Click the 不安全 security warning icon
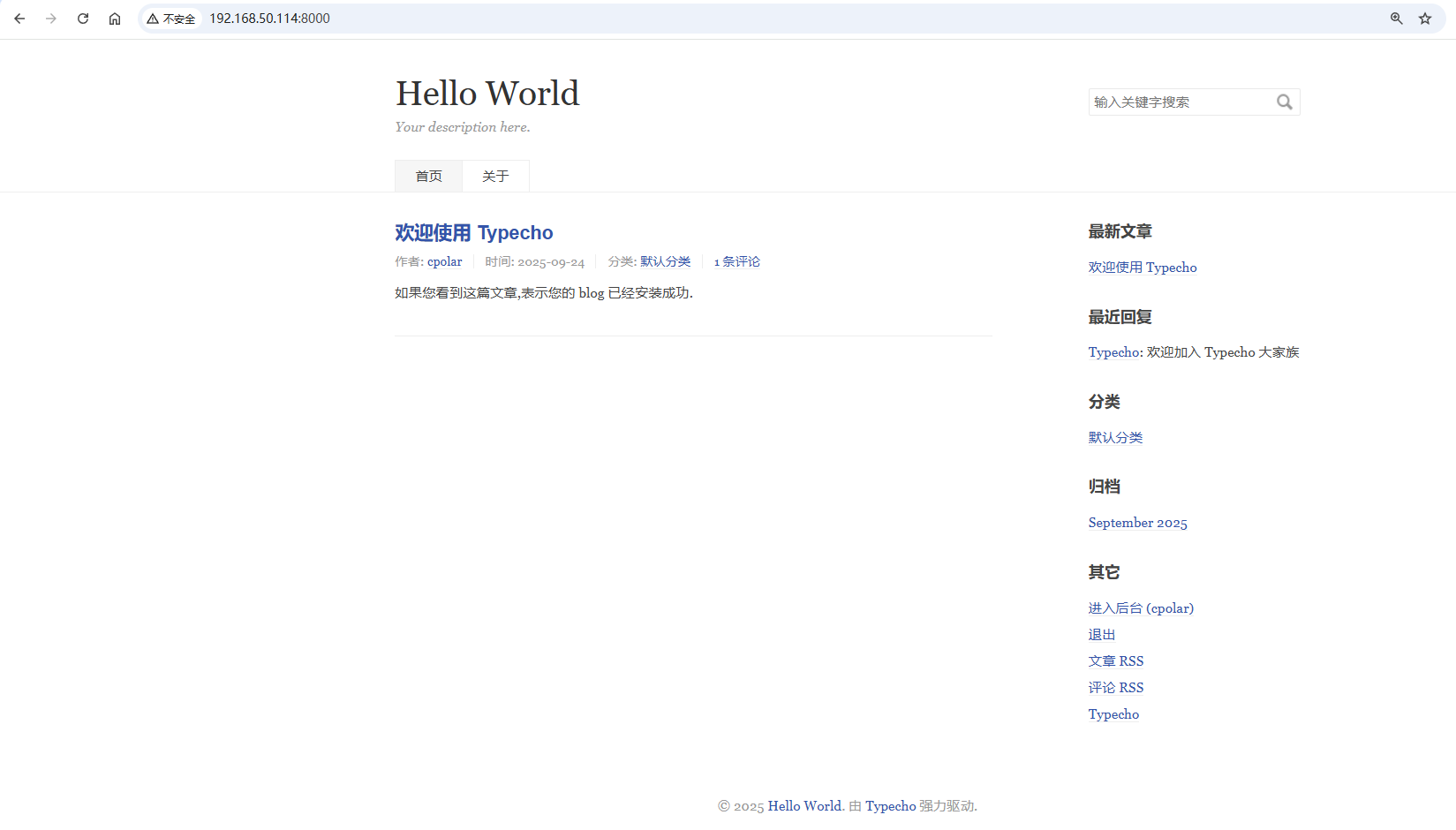The height and width of the screenshot is (830, 1456). pos(171,19)
